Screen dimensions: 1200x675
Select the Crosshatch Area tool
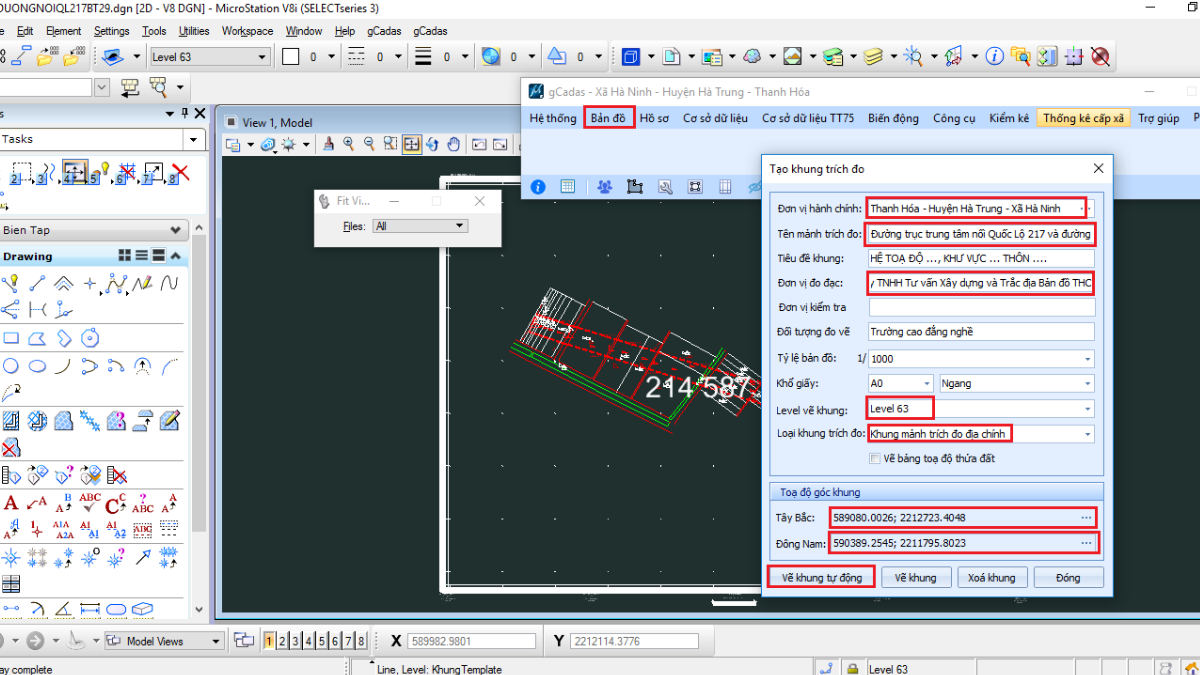pyautogui.click(x=37, y=421)
